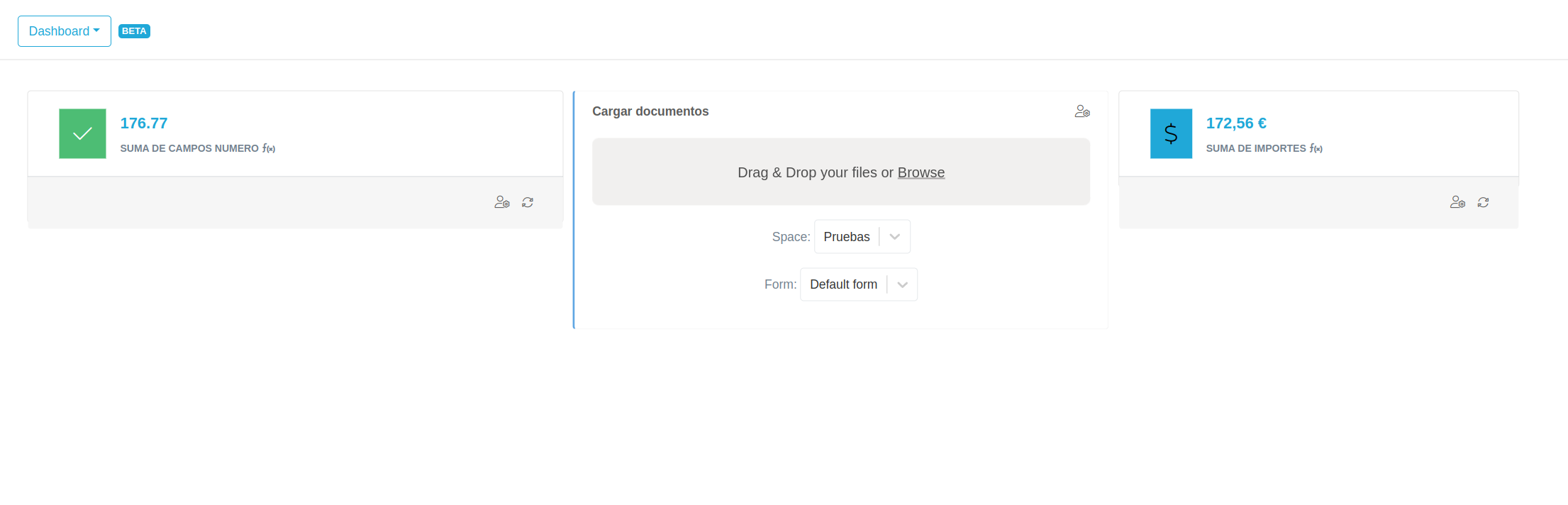Screen dimensions: 1568x505
Task: Open user settings for Cargar documentos panel
Action: coord(1082,111)
